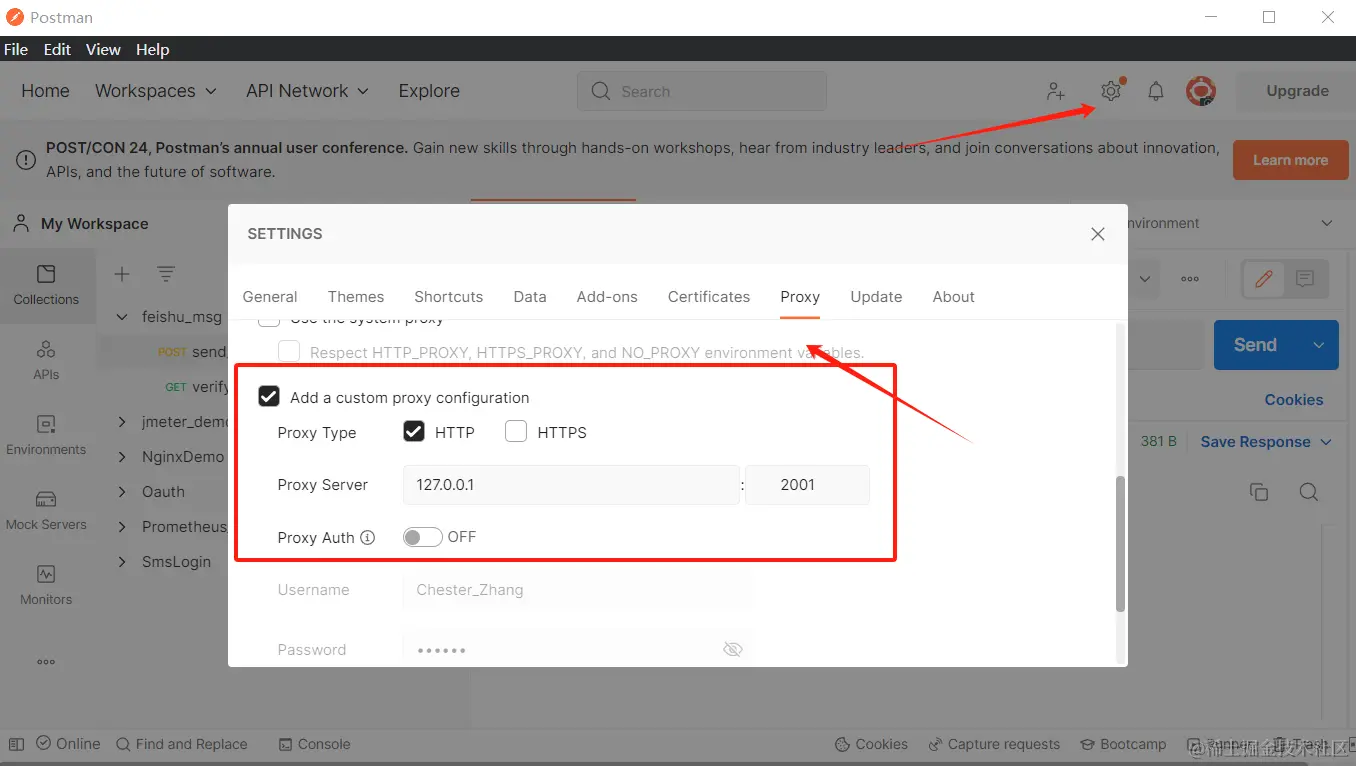Screen dimensions: 1356x766
Task: Click the comments icon beside pencil
Action: tap(1305, 279)
